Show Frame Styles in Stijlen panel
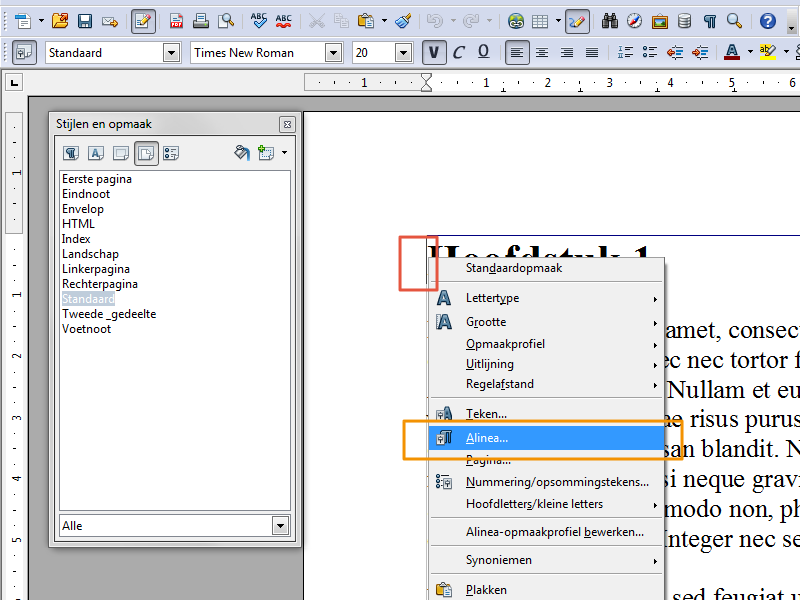 point(121,153)
